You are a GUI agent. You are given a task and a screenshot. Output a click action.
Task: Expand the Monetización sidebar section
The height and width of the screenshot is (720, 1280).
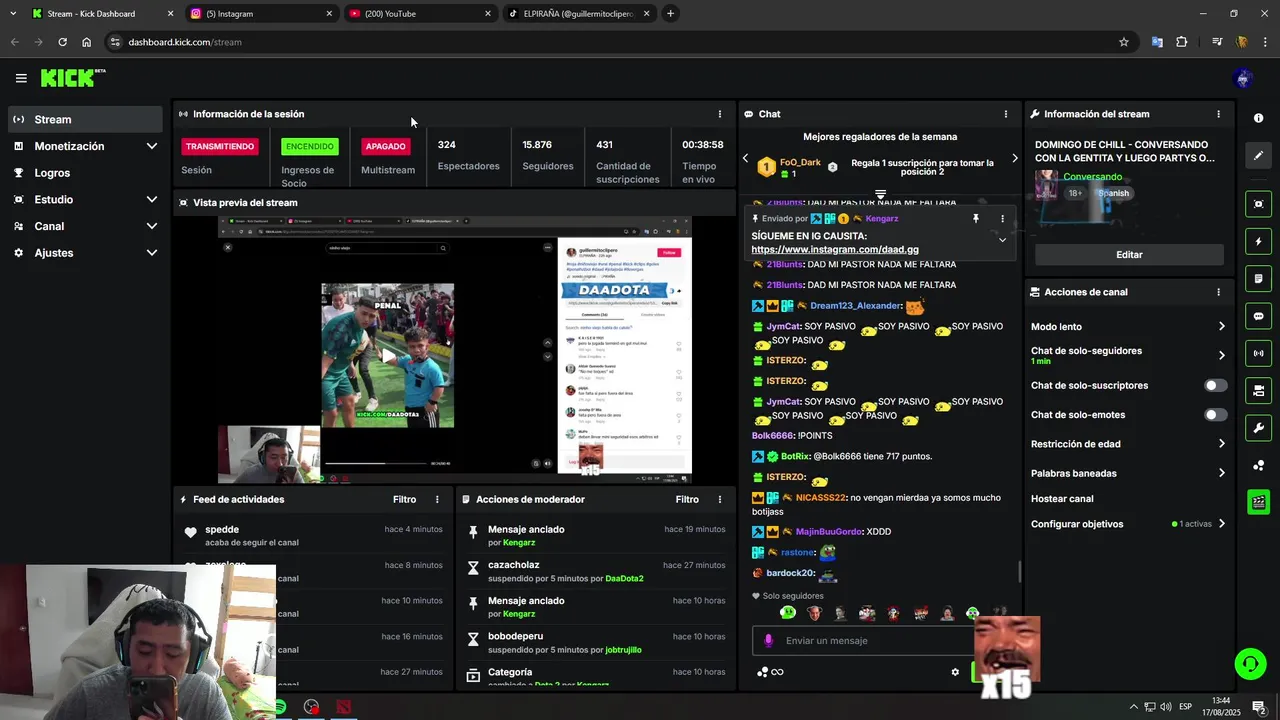(x=152, y=146)
